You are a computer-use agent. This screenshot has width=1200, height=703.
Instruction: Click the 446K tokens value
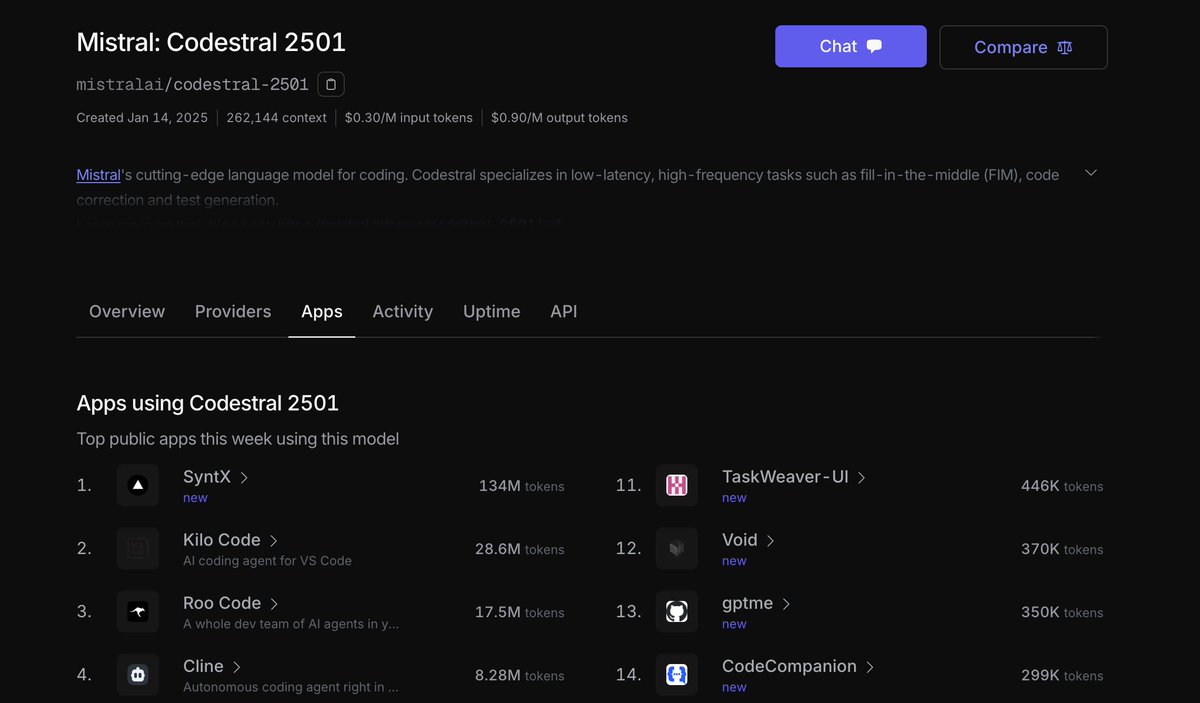(x=1062, y=486)
